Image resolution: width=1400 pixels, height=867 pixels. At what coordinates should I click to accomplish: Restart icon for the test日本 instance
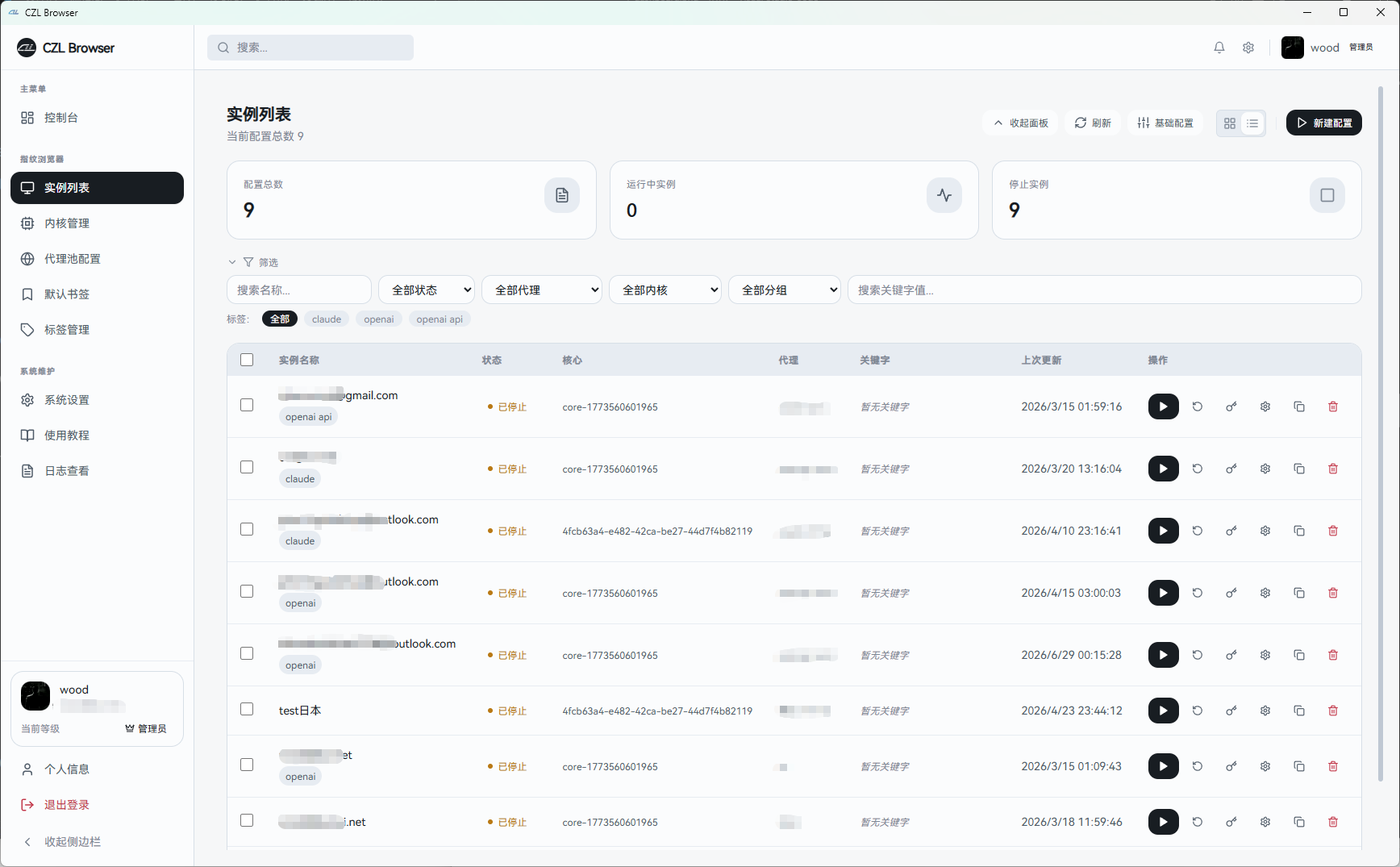tap(1198, 711)
